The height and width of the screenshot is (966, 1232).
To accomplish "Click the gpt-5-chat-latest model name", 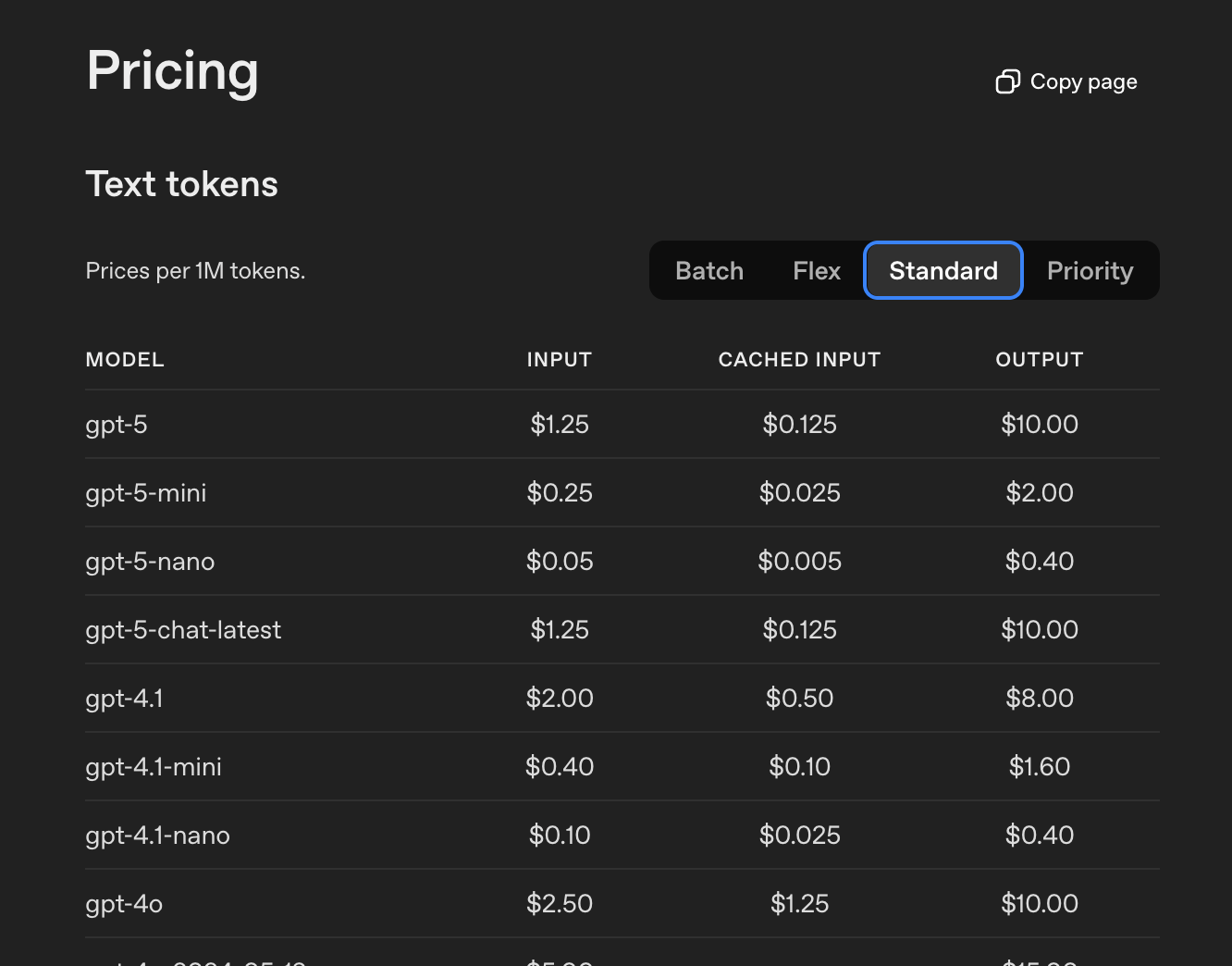I will point(183,630).
